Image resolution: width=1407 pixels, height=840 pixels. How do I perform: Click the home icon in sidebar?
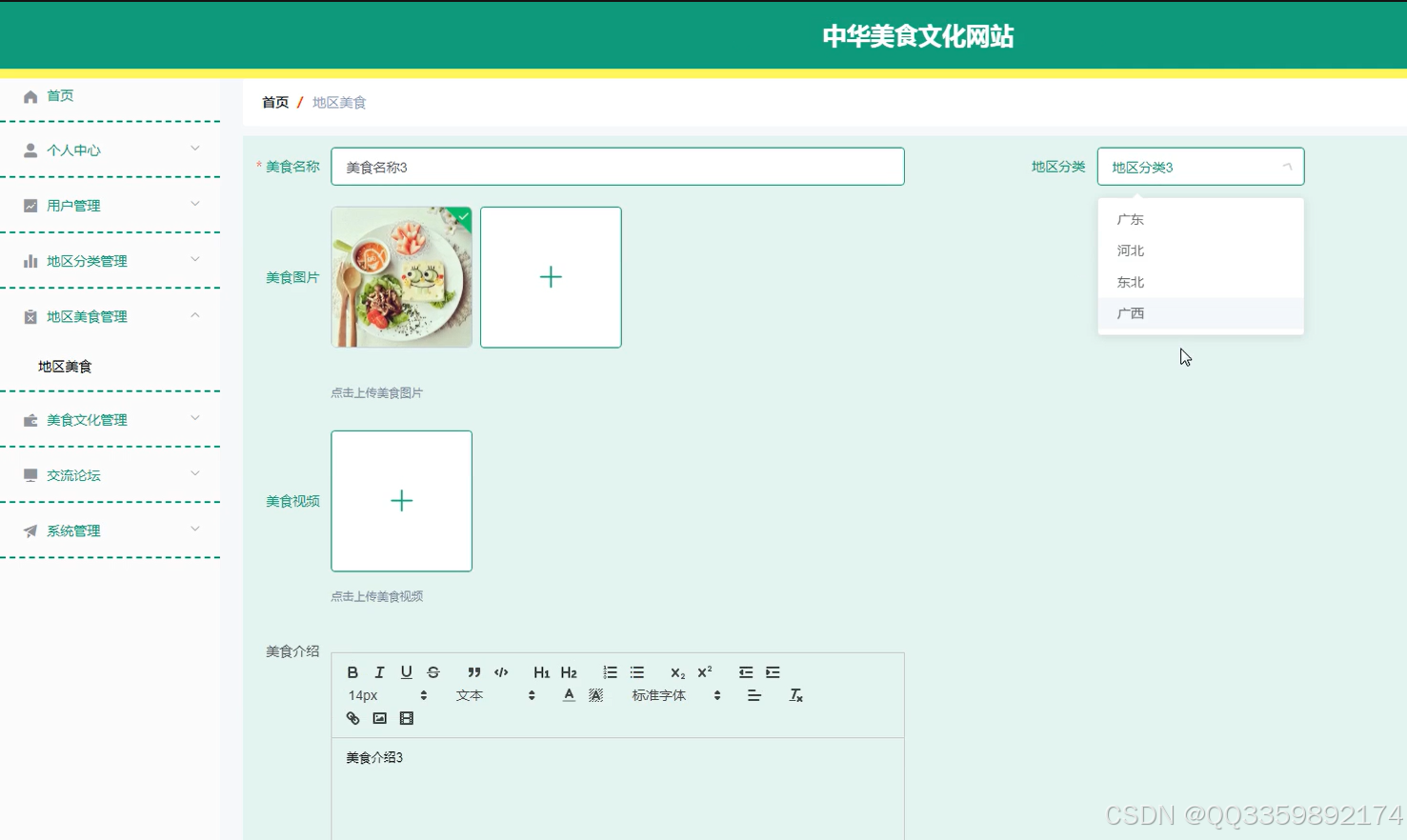(x=30, y=96)
